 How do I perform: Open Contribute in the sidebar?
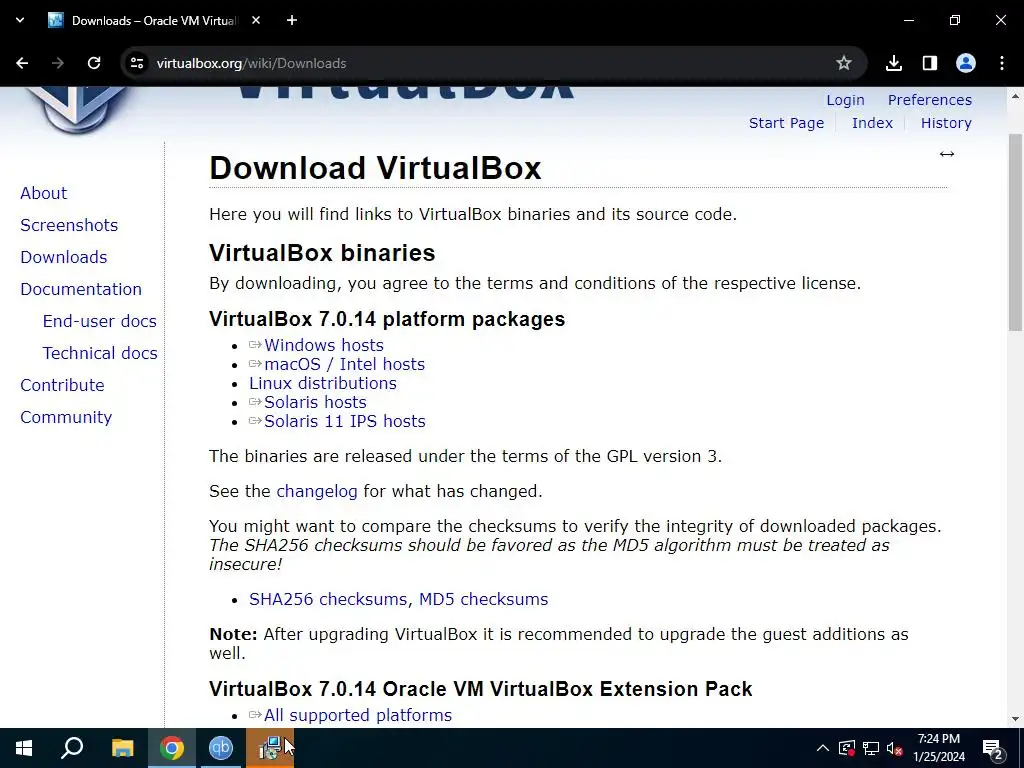62,385
